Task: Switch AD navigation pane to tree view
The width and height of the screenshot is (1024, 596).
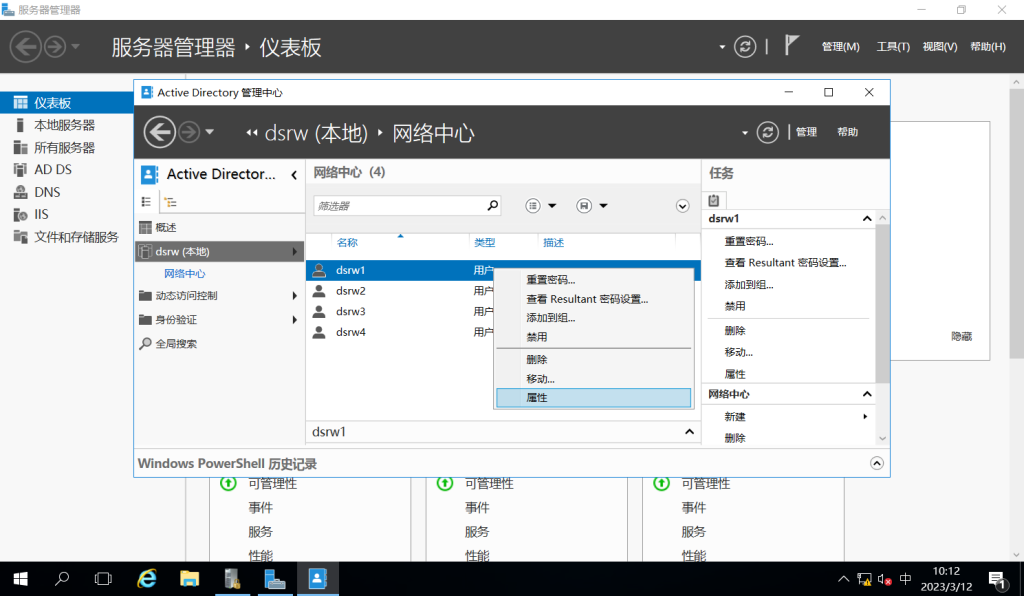Action: coord(170,202)
